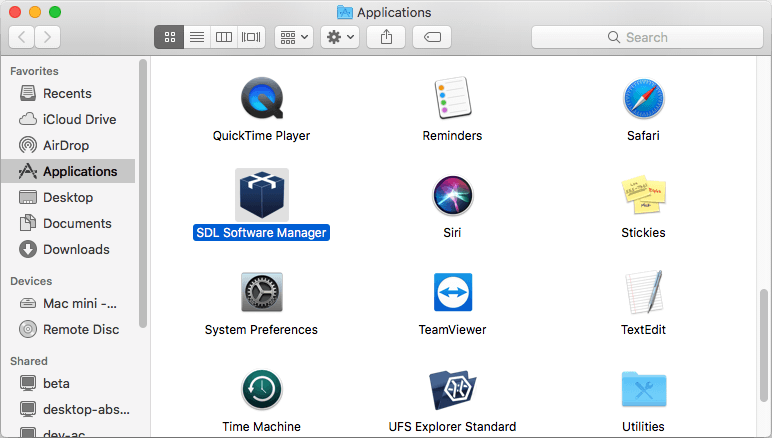The image size is (772, 438).
Task: Open UFS Explorer Standard icon
Action: click(452, 389)
